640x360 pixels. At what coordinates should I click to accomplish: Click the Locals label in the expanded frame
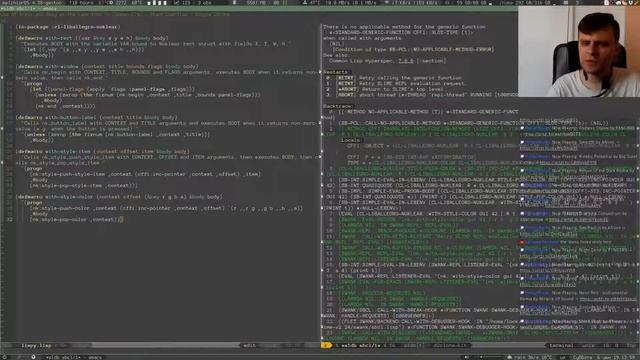(x=351, y=140)
